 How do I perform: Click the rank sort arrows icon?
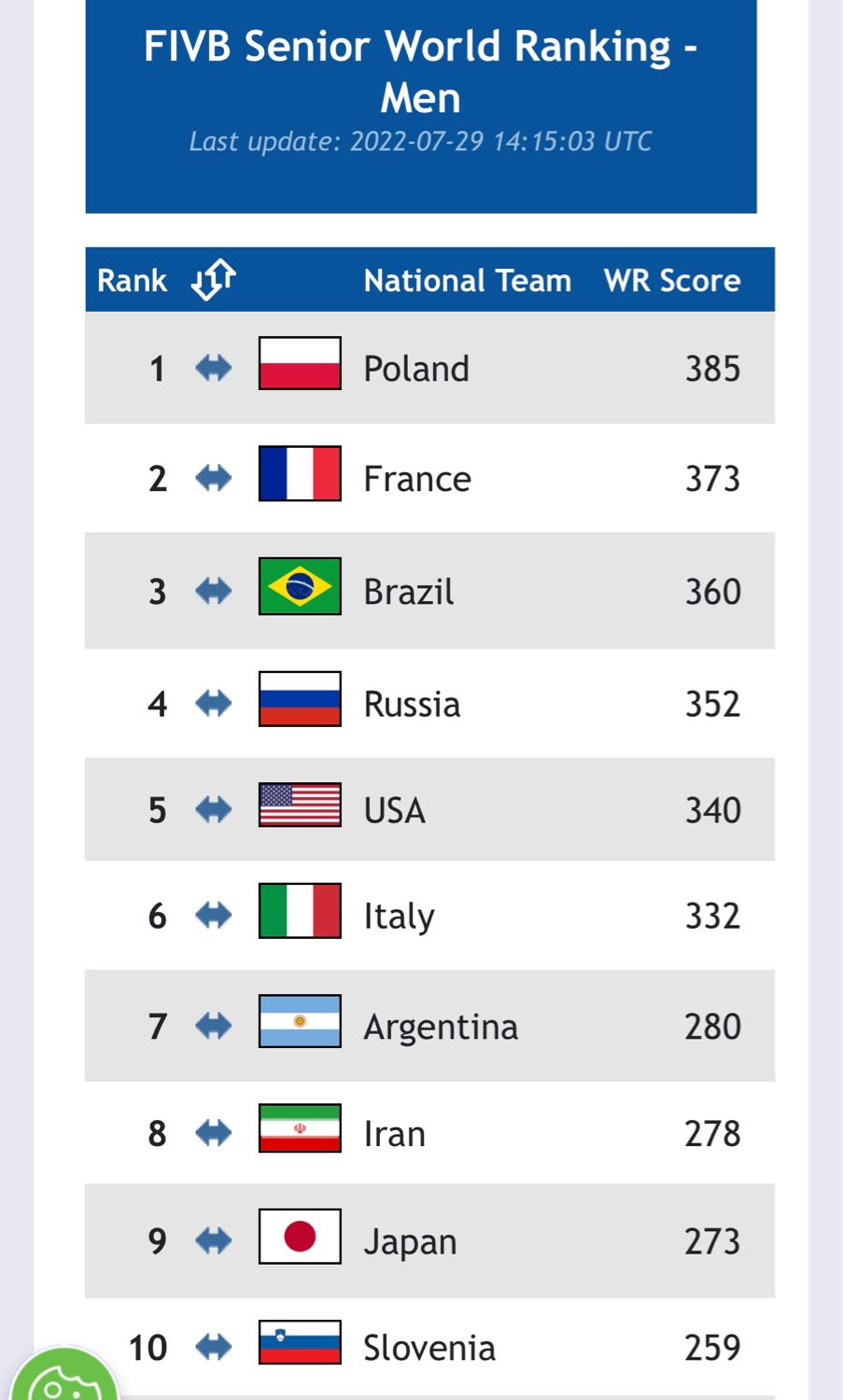point(213,279)
